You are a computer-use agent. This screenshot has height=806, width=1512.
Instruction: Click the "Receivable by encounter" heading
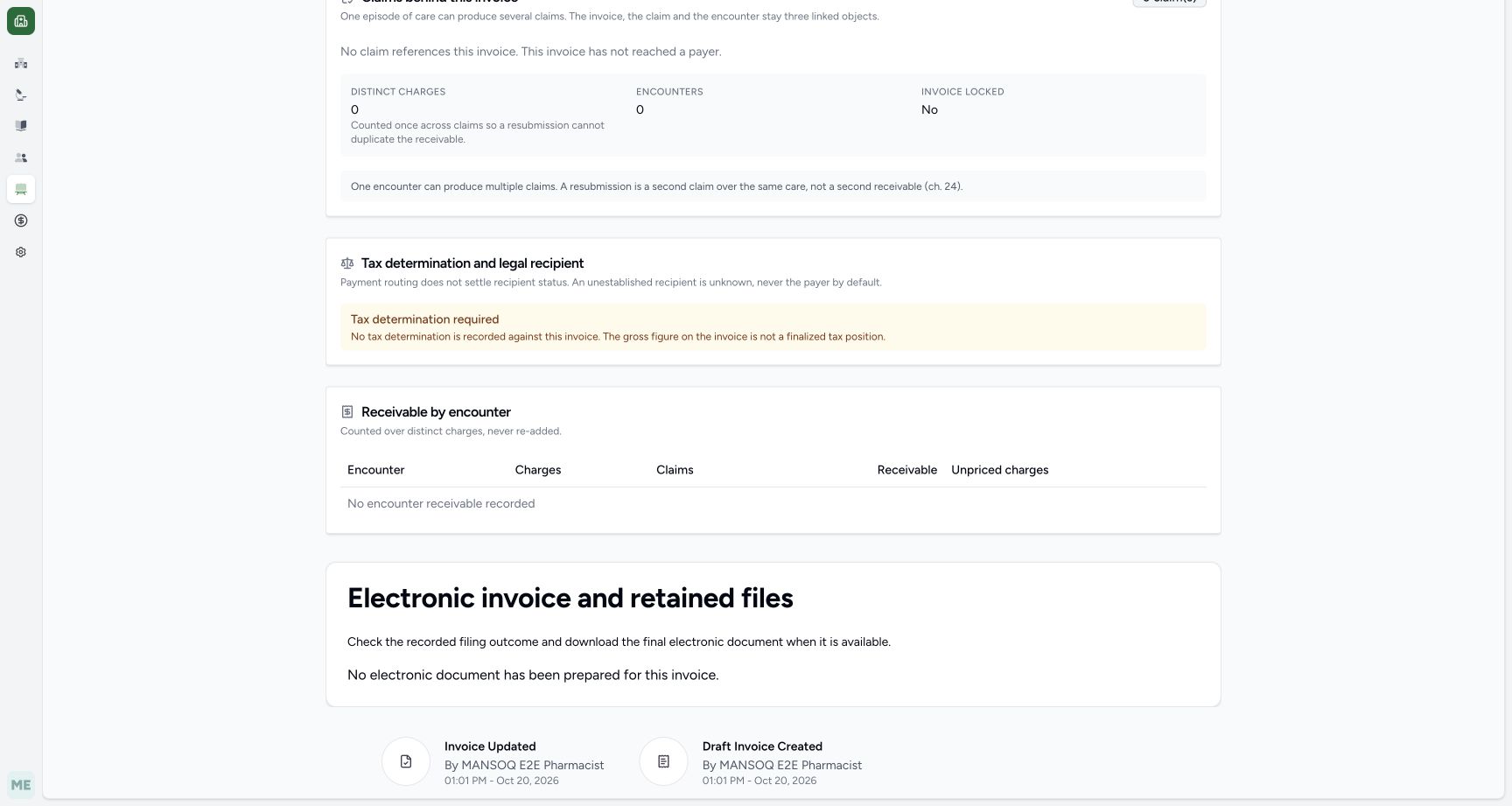(x=436, y=412)
